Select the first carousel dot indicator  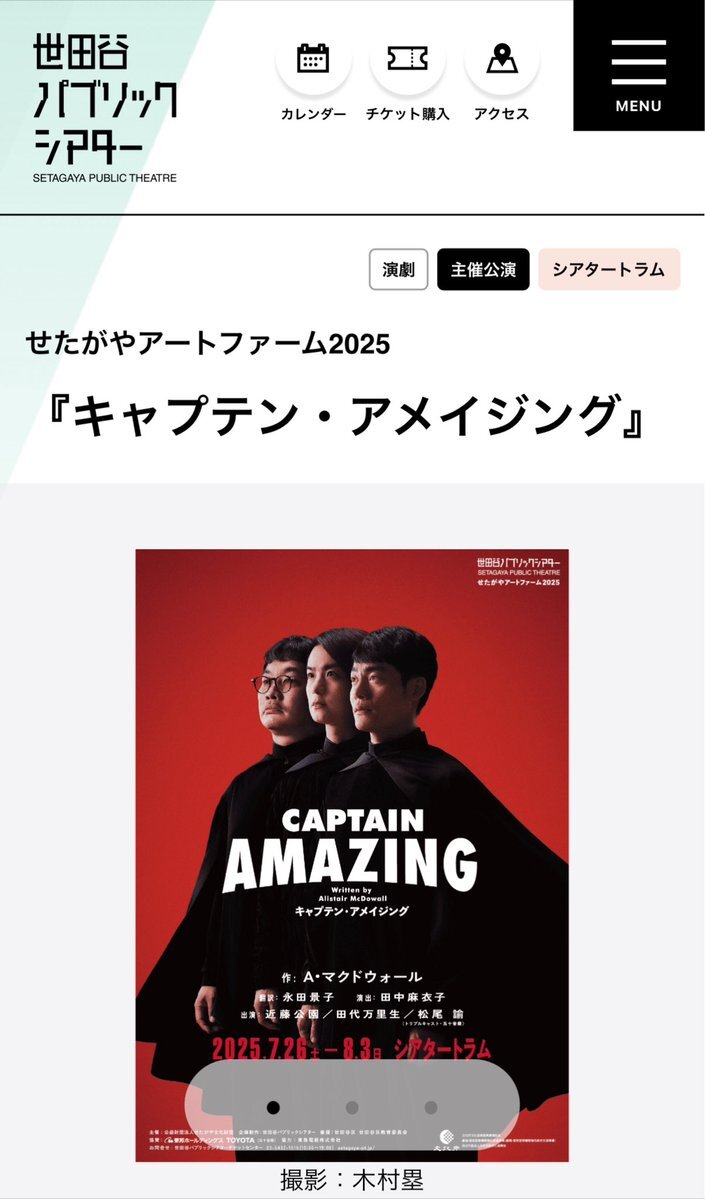(273, 1107)
